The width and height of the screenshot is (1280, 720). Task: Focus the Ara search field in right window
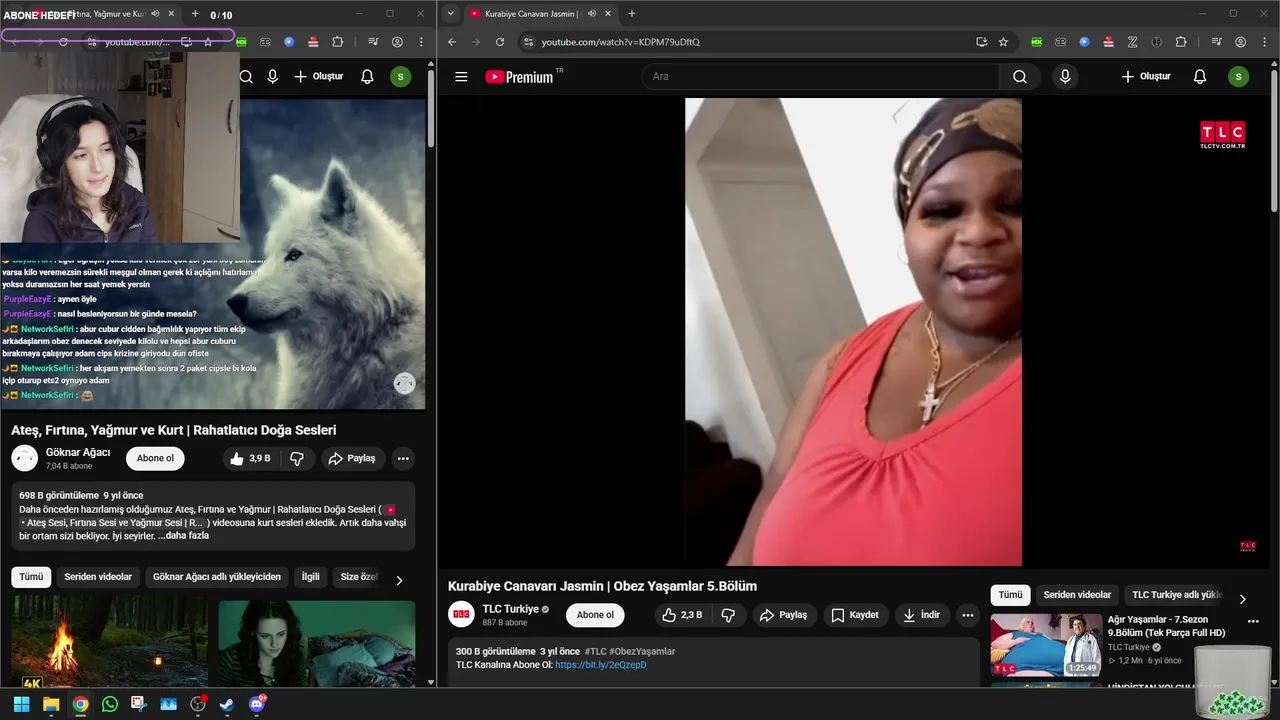(820, 77)
